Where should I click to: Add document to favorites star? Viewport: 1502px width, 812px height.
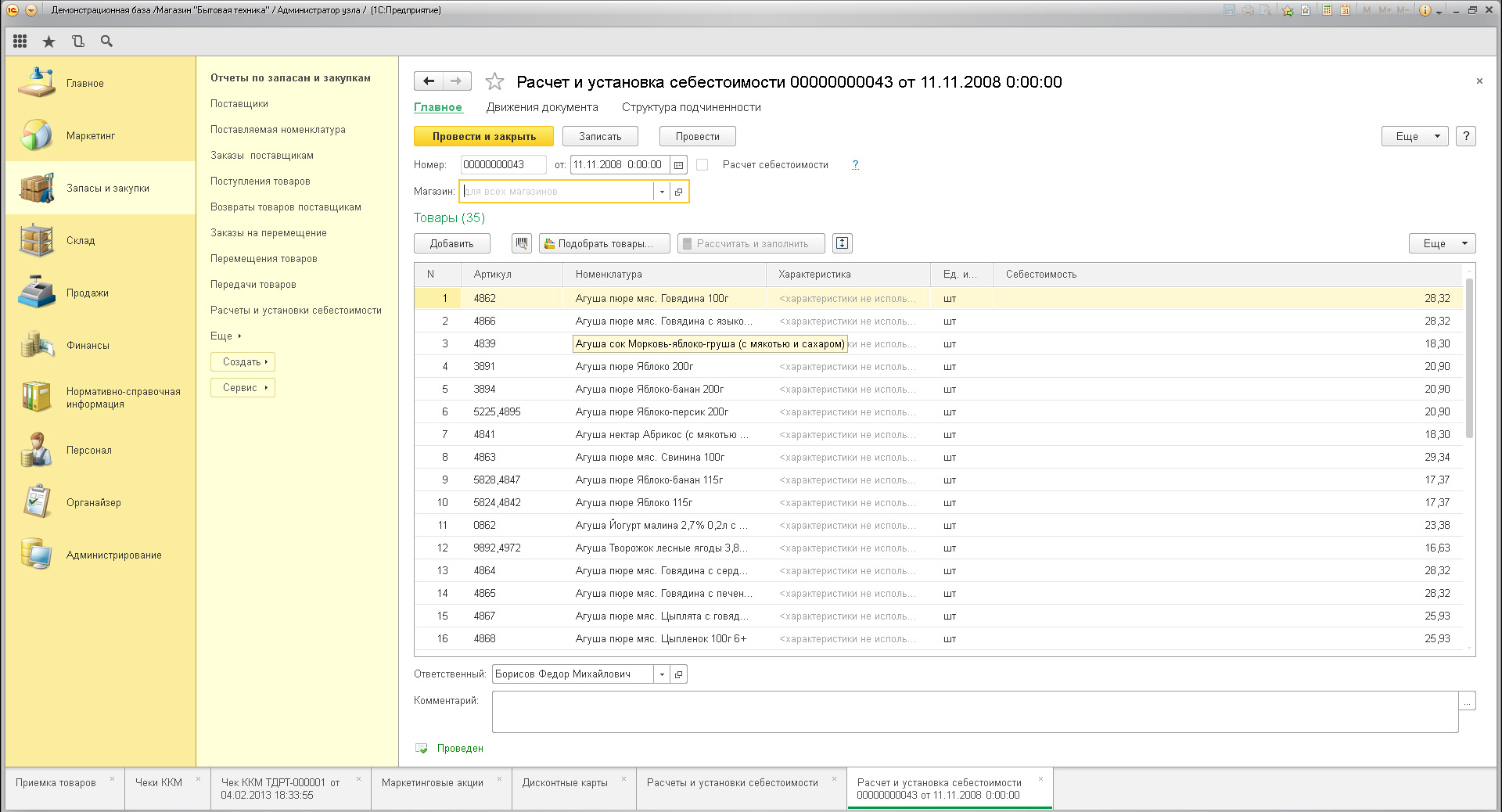(494, 81)
